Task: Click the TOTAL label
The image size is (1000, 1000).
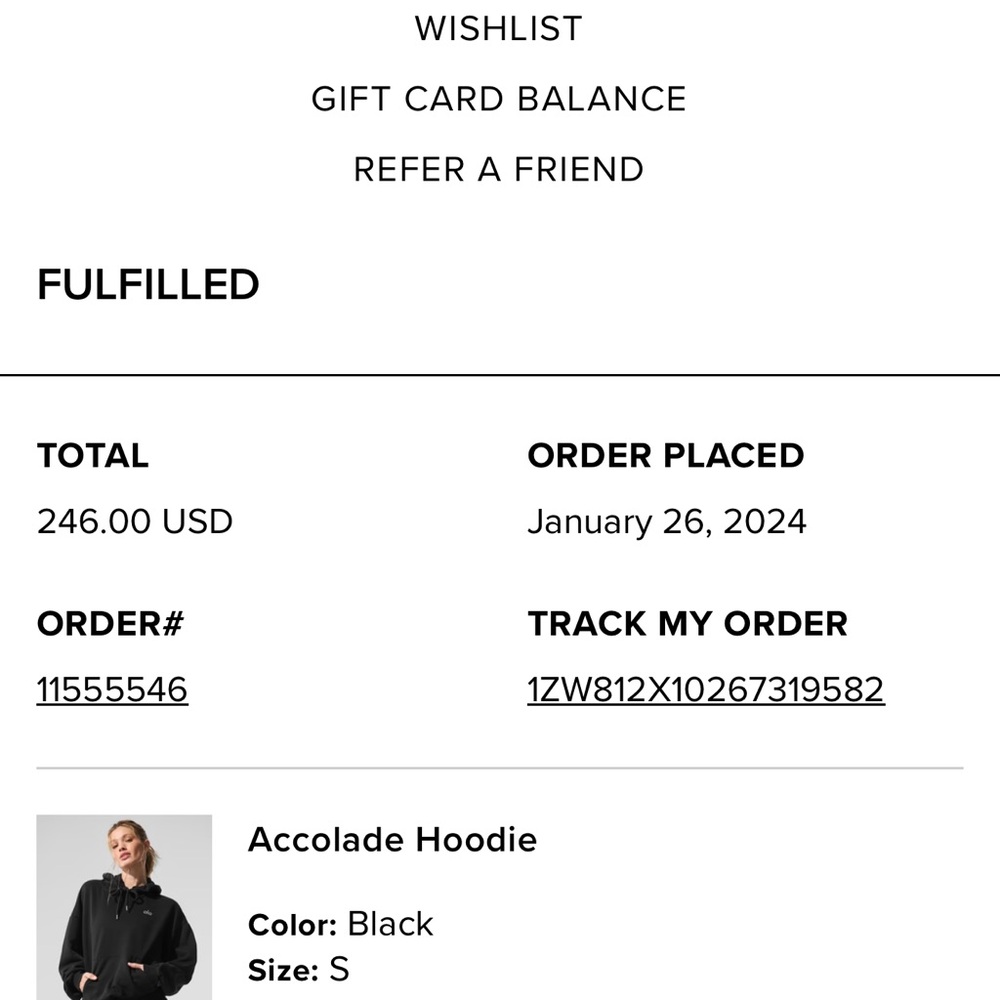Action: point(93,456)
